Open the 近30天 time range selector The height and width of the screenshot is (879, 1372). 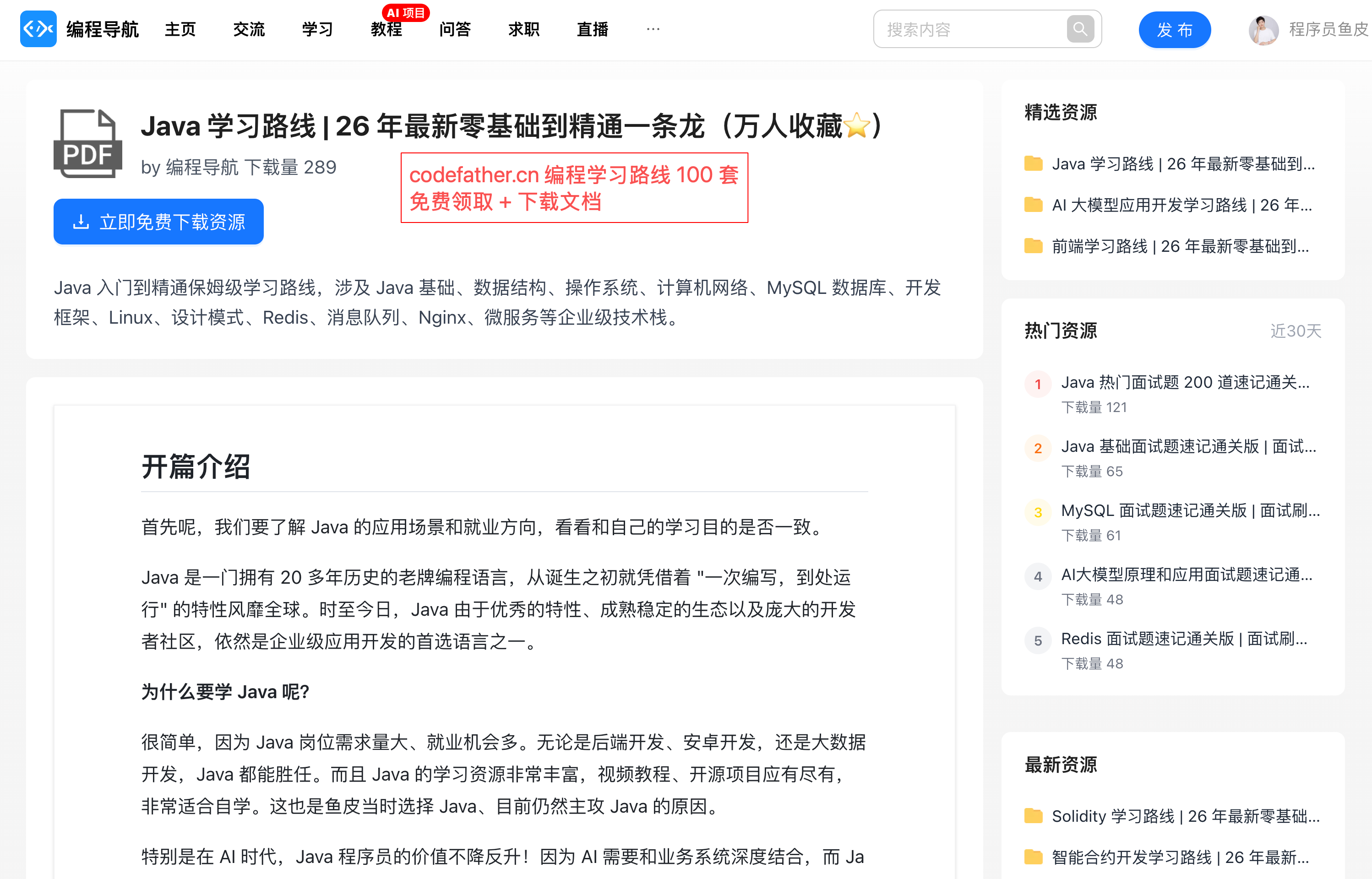pyautogui.click(x=1295, y=331)
